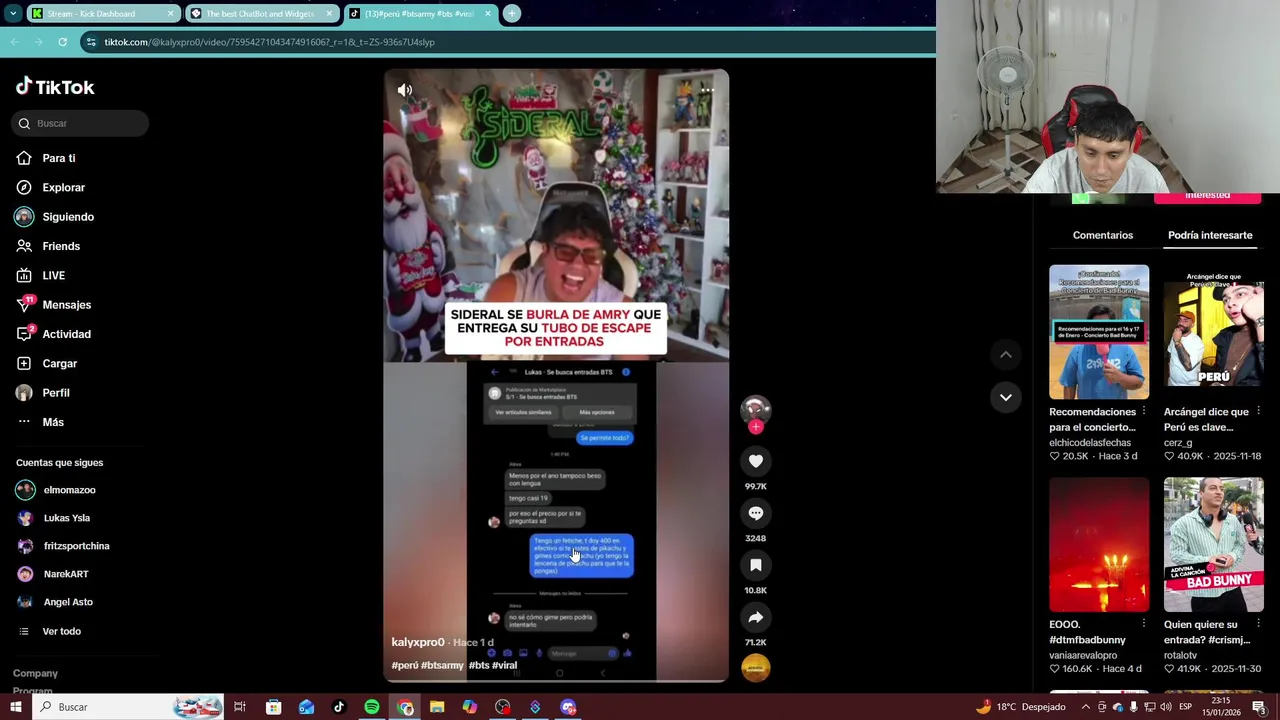Switch to Comentarios tab
The image size is (1280, 720).
pos(1103,235)
